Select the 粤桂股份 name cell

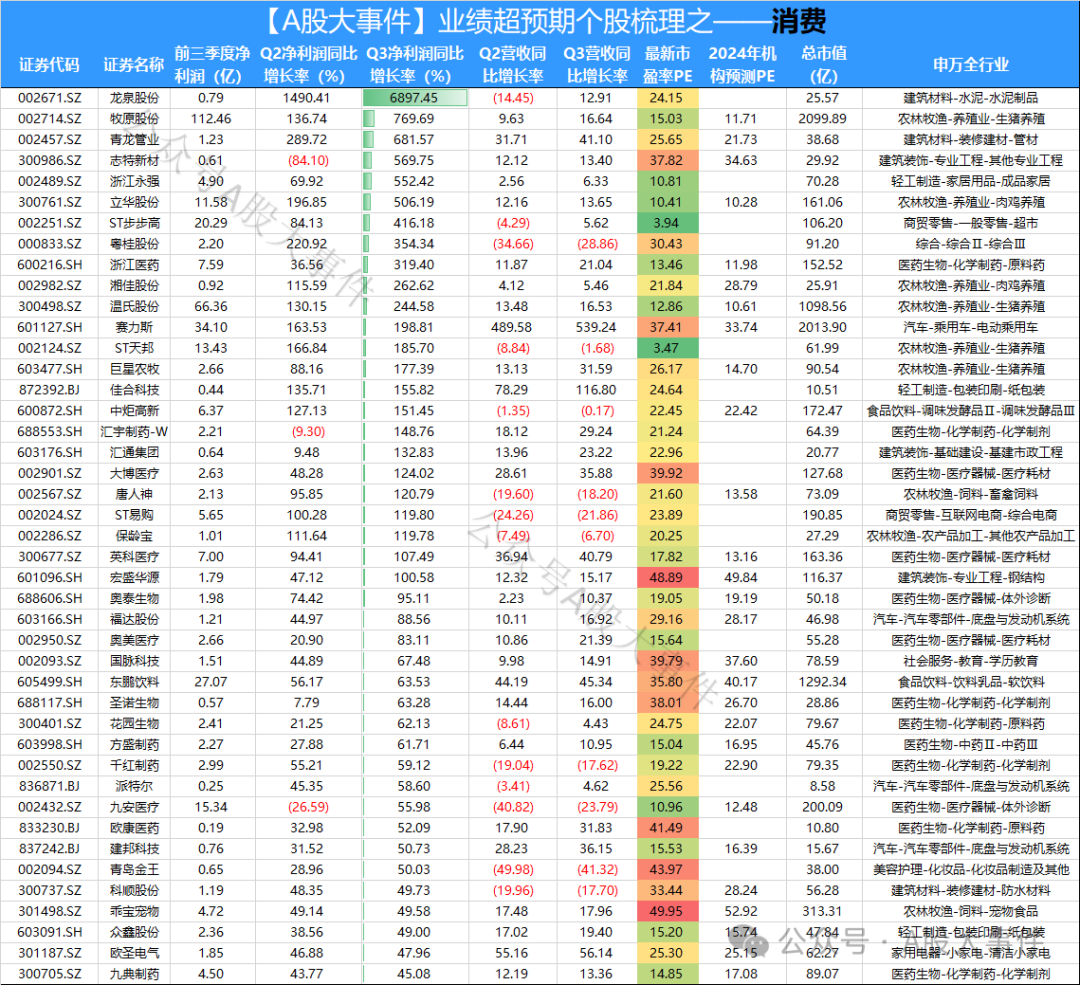[x=134, y=244]
